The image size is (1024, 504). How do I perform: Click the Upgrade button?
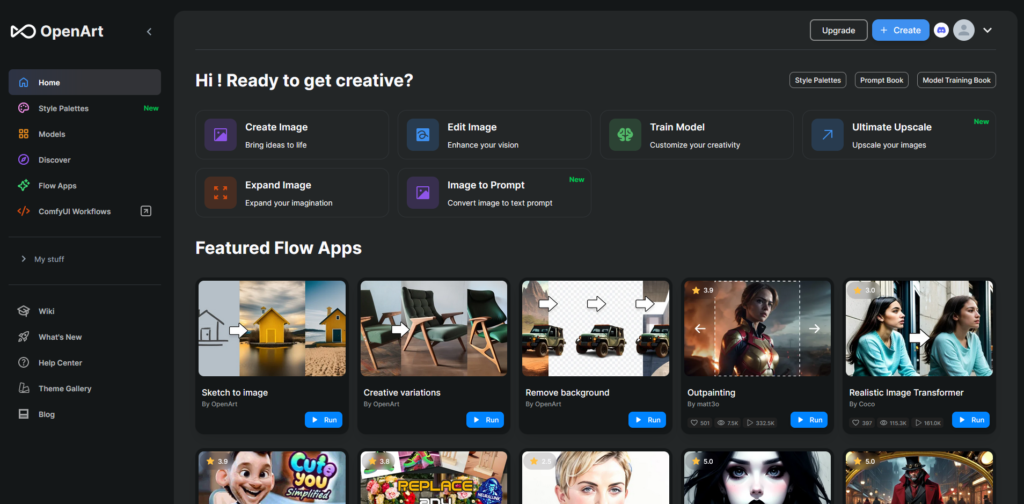point(839,30)
